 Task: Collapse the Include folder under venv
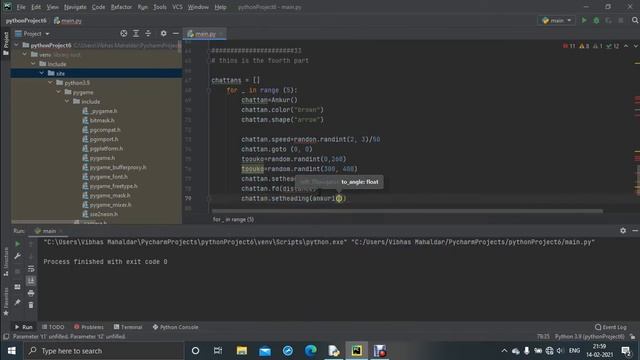click(x=33, y=64)
